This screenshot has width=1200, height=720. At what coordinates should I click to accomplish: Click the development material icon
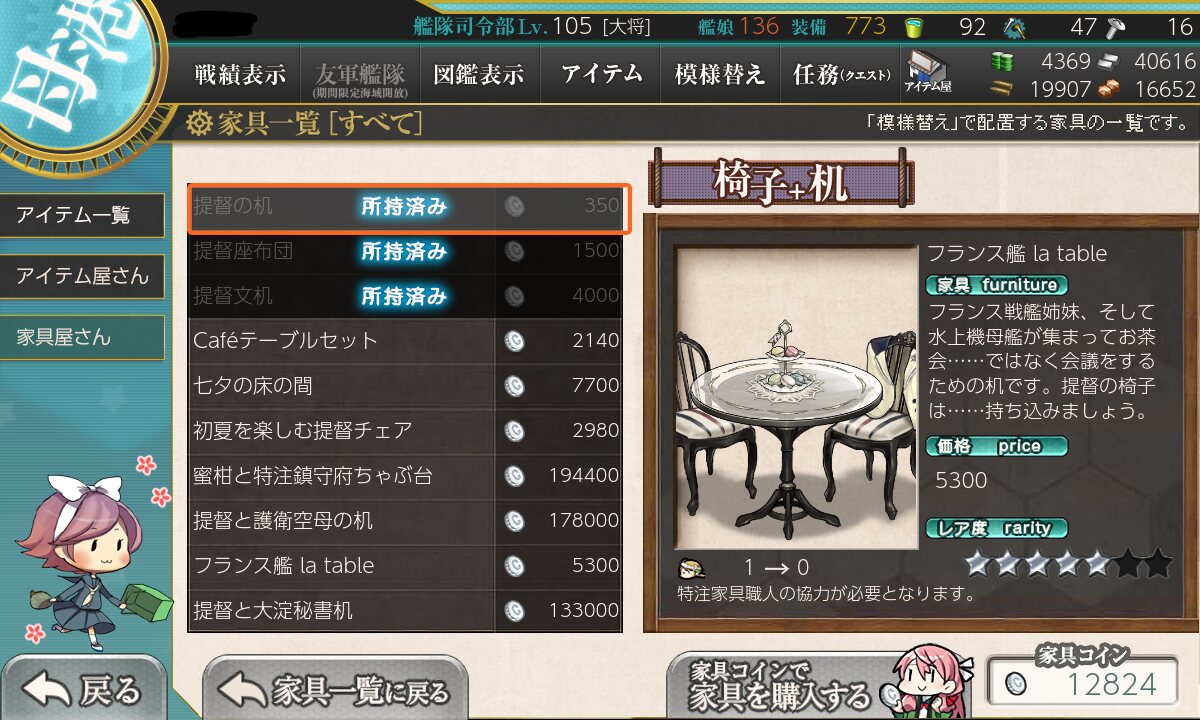tap(1016, 27)
